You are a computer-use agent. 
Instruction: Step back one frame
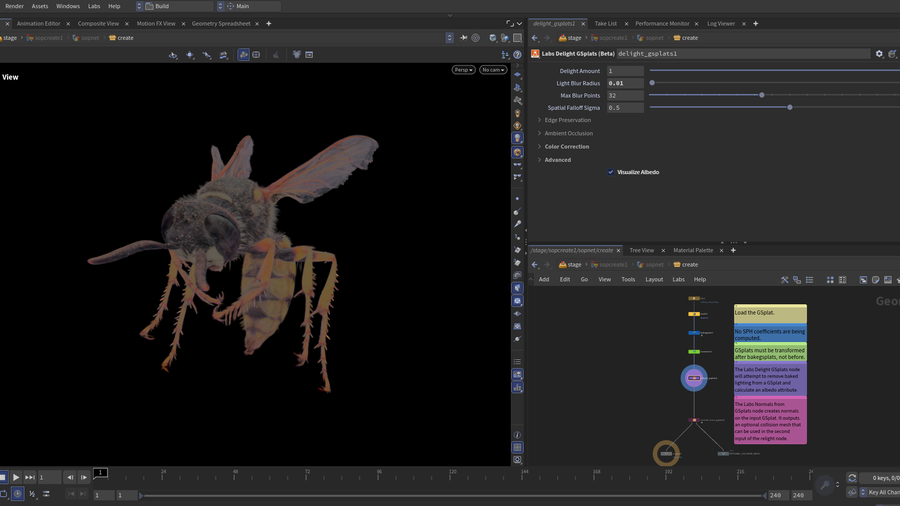tap(70, 477)
